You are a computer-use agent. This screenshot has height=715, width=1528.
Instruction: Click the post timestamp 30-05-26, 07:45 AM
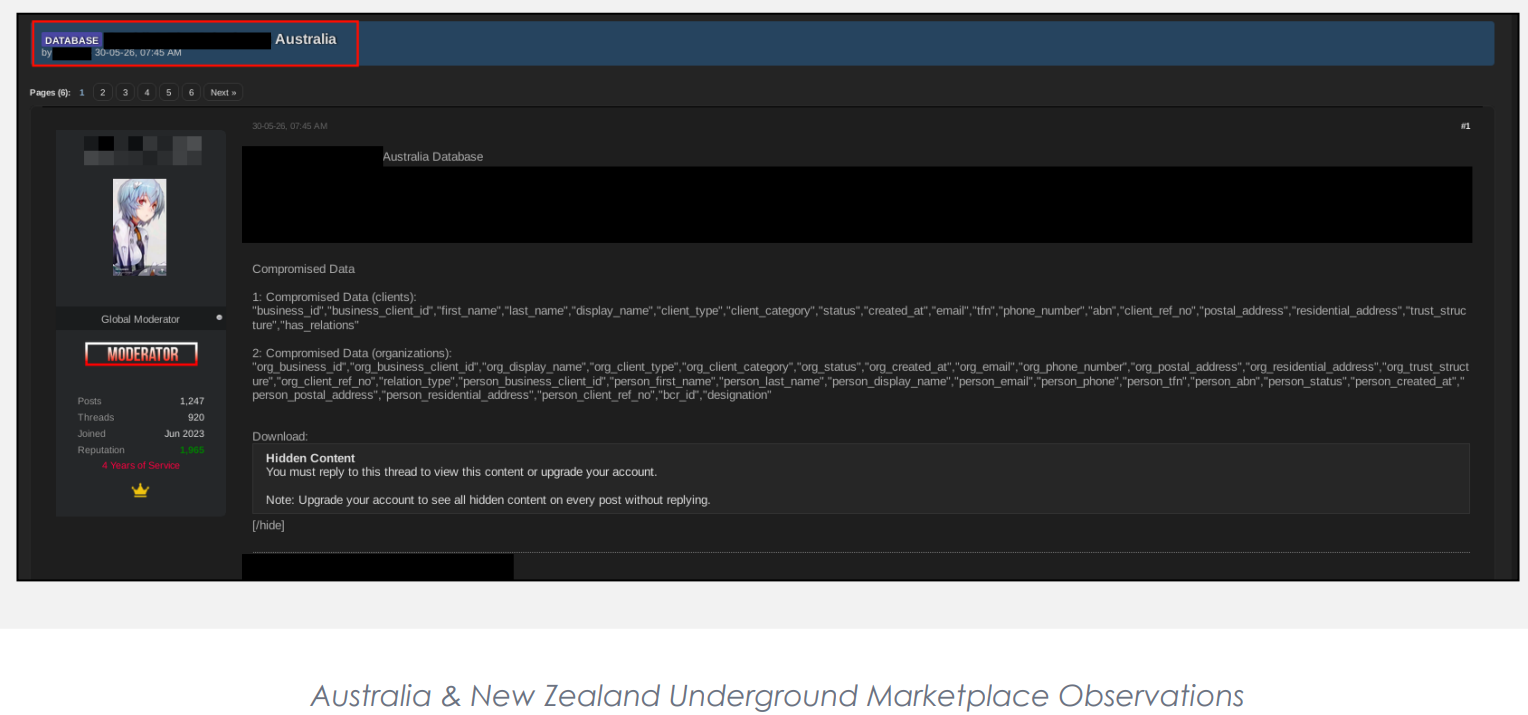290,126
